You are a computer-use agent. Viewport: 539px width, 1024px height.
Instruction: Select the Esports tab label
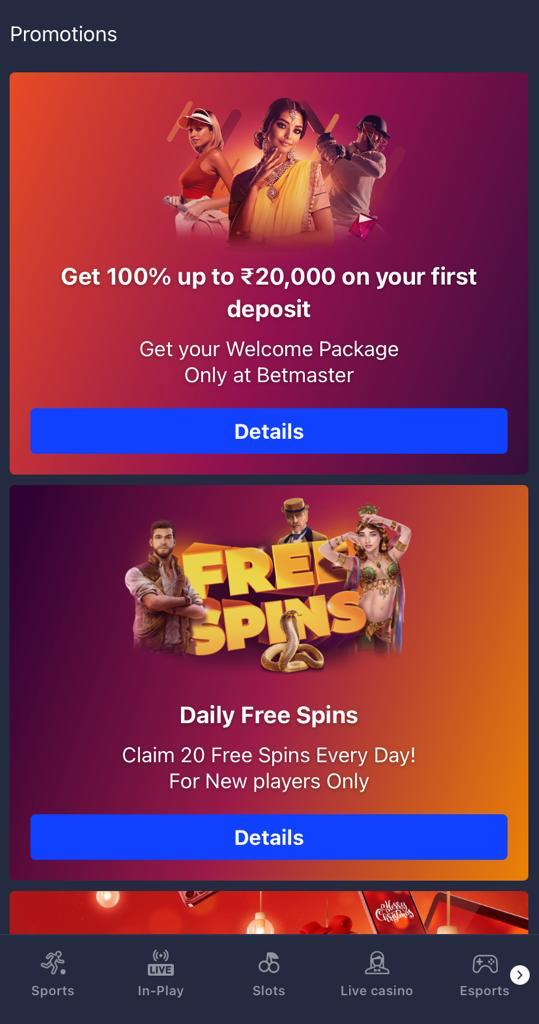484,991
